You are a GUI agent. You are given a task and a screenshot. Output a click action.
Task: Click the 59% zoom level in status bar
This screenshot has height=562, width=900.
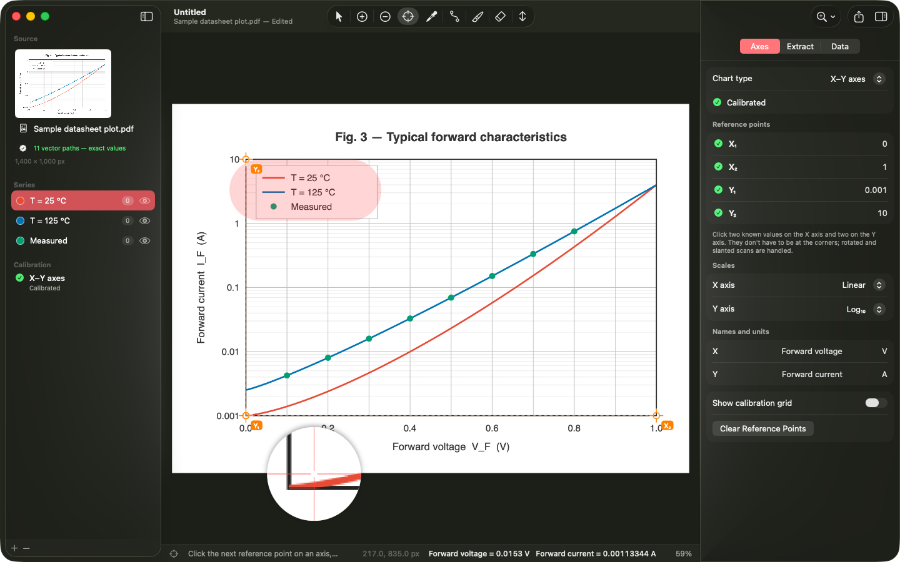pos(683,553)
